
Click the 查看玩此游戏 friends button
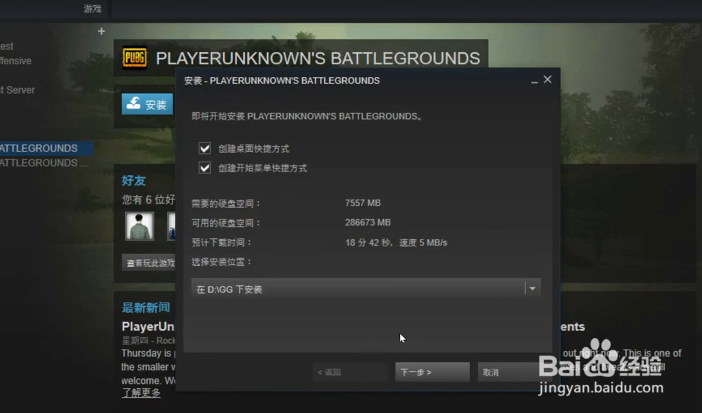pyautogui.click(x=149, y=263)
